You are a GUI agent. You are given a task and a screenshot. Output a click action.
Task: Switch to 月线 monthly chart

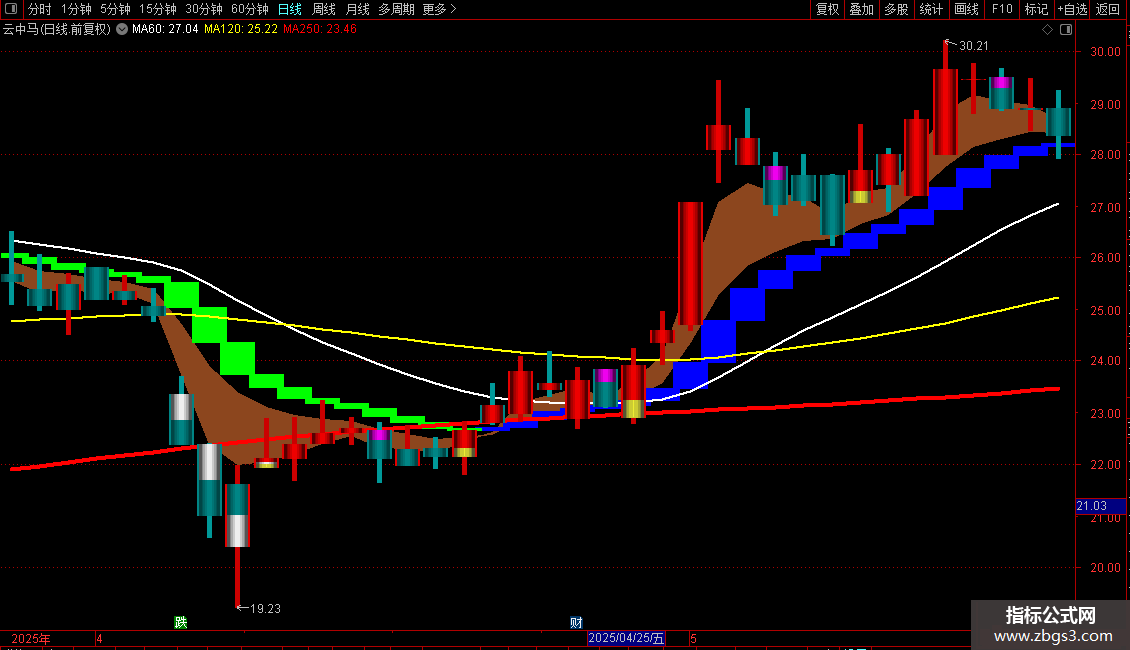(x=357, y=9)
